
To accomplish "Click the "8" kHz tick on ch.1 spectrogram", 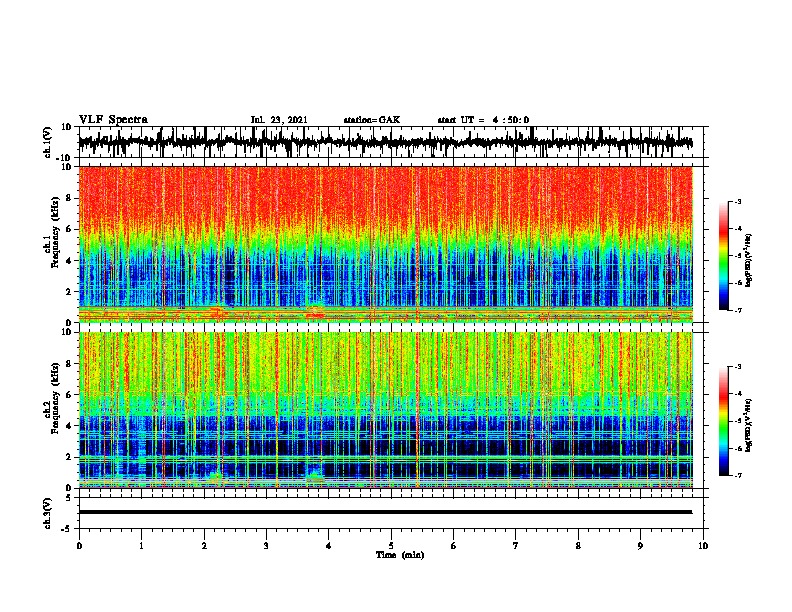I will pos(69,198).
